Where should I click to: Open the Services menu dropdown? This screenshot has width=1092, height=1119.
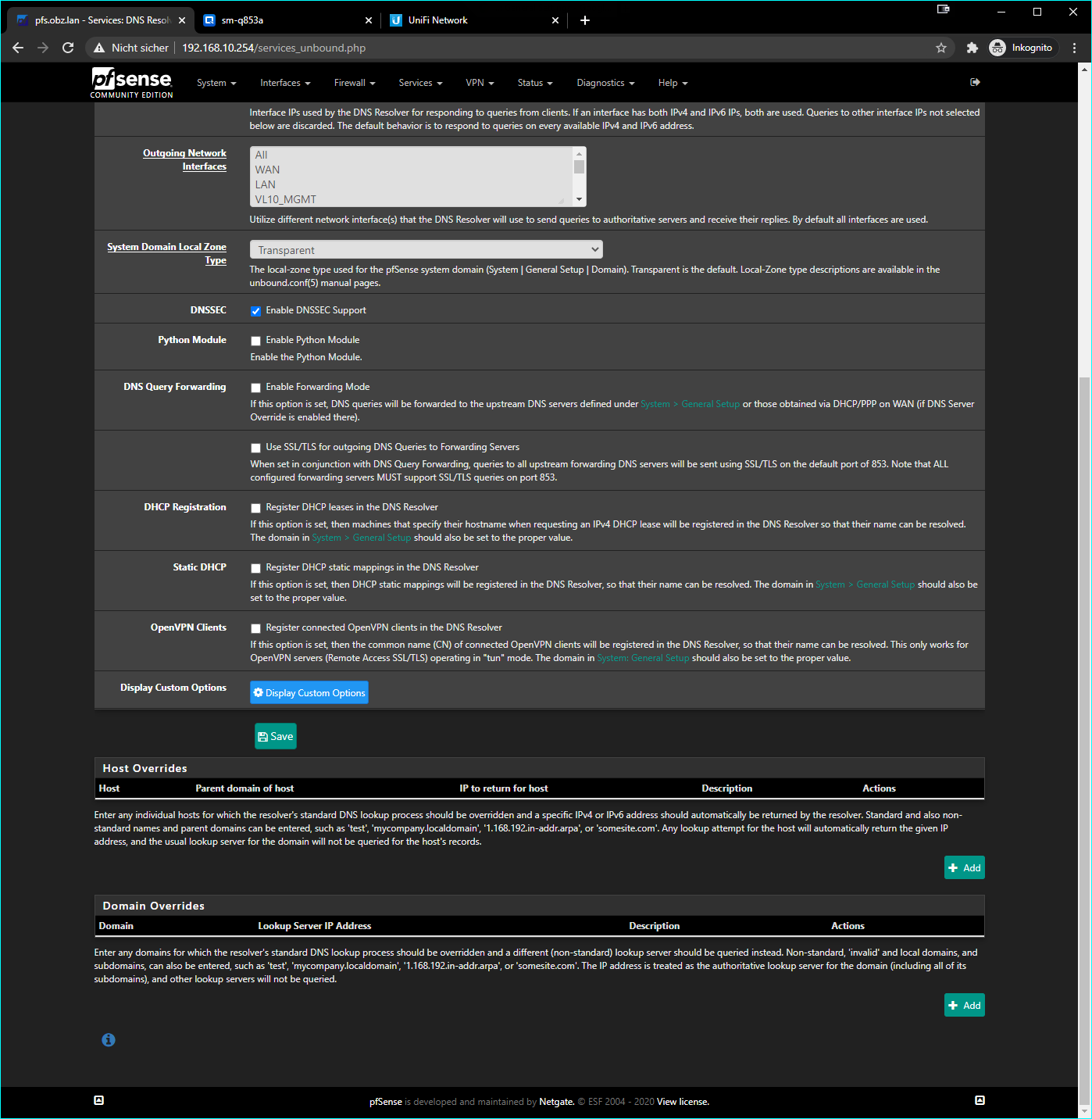420,83
